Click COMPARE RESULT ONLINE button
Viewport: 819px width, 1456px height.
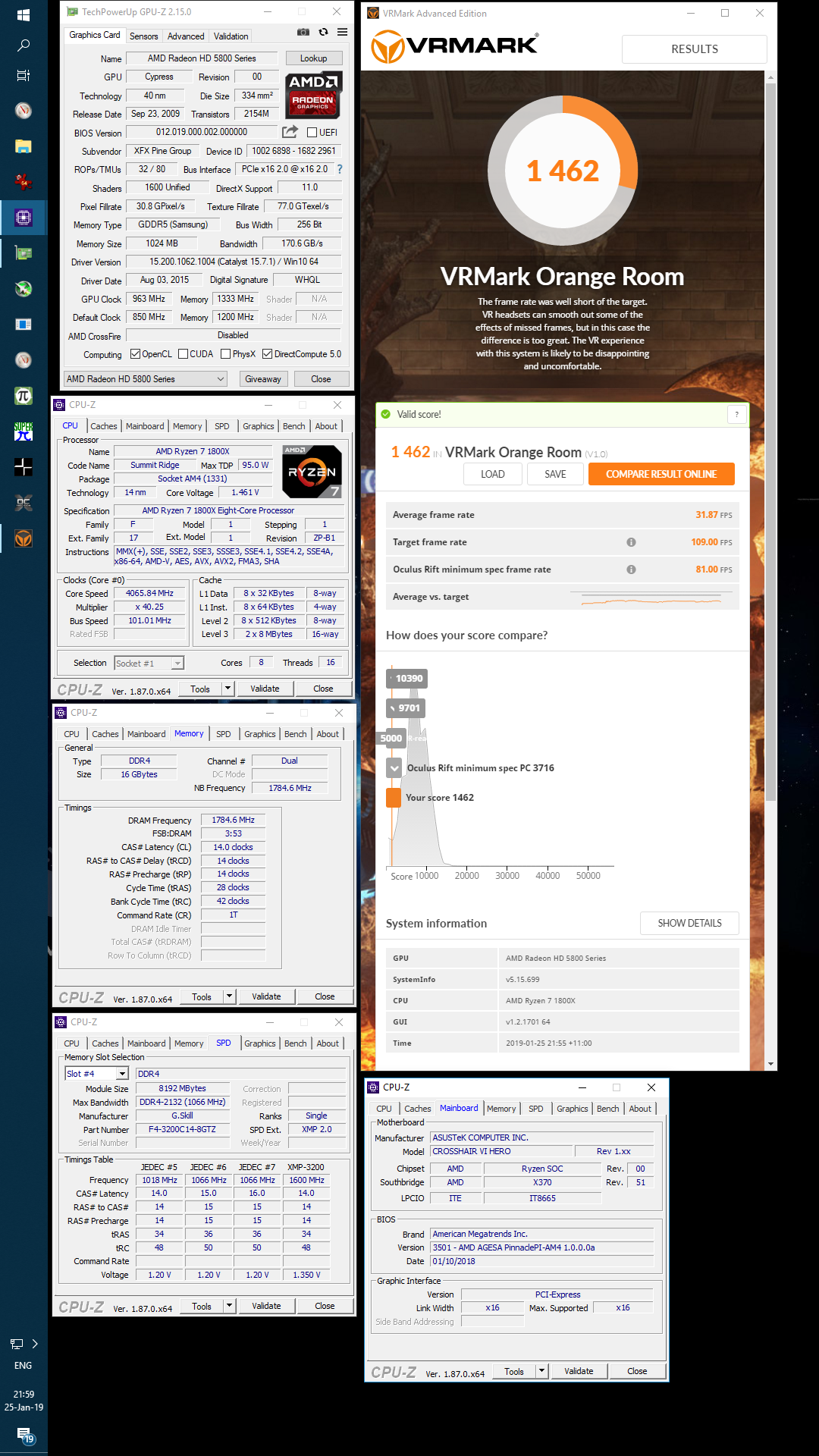(x=661, y=474)
